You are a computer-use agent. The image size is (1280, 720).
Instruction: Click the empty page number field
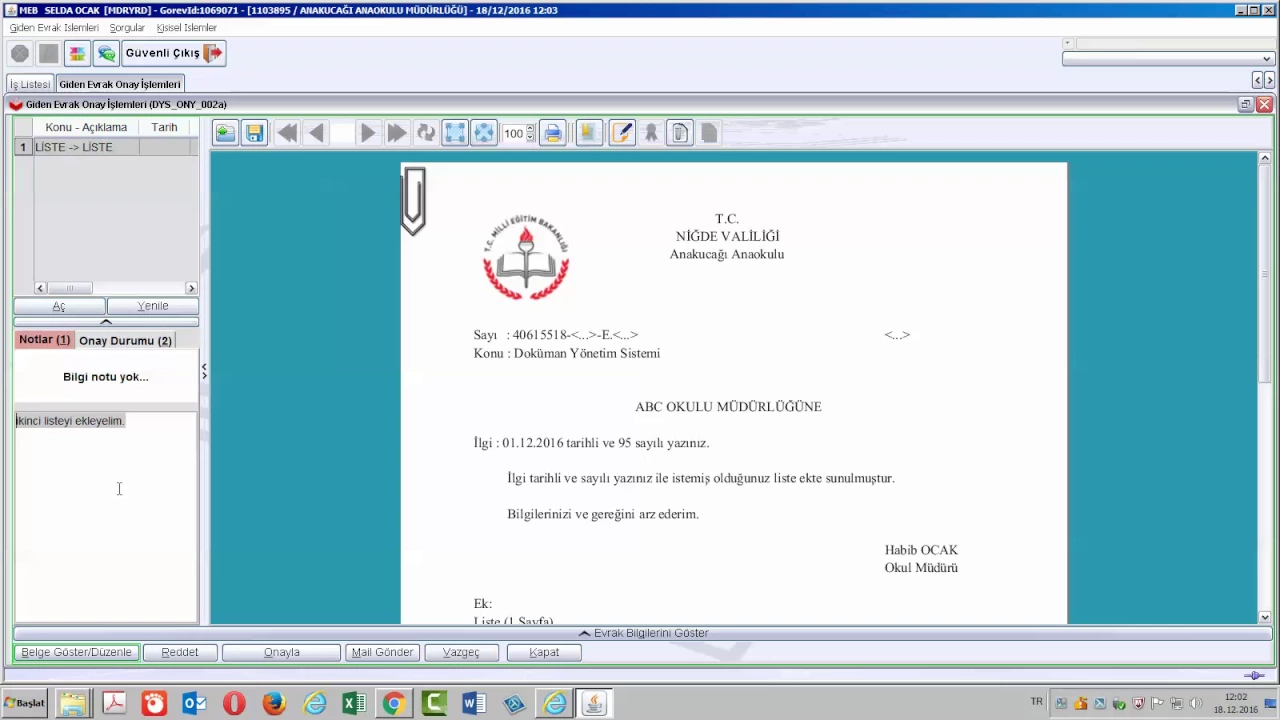(x=343, y=133)
